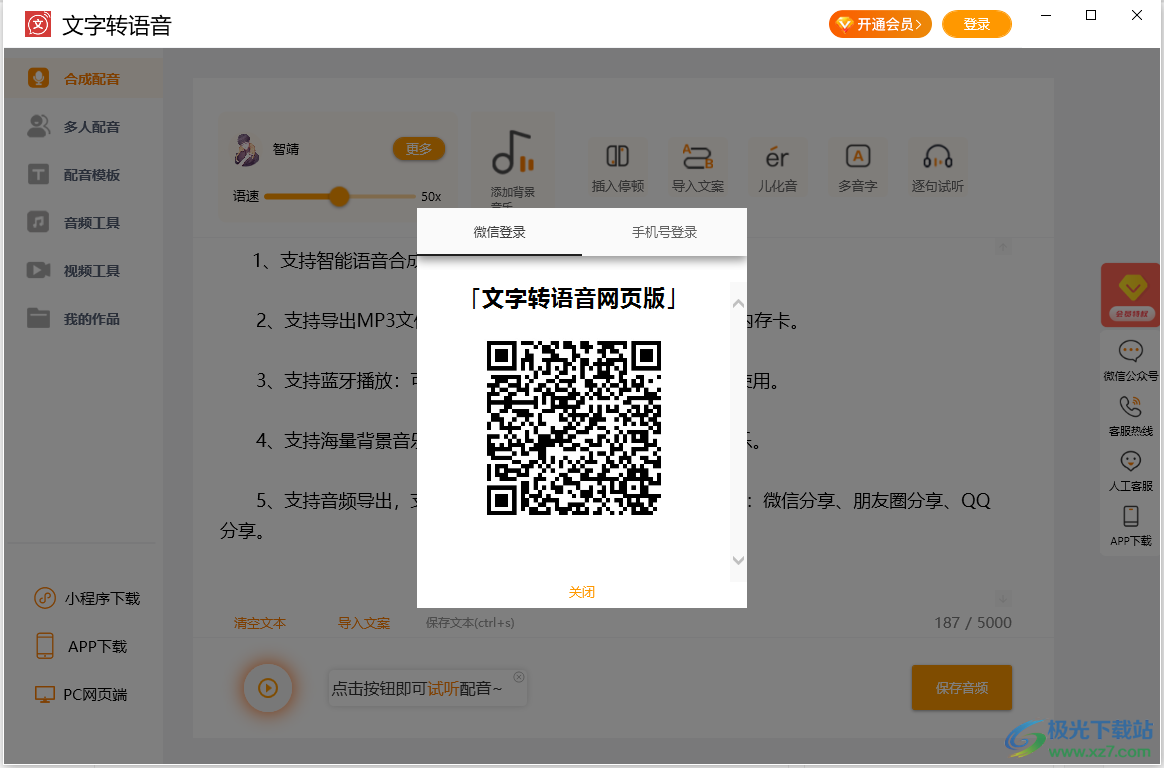Image resolution: width=1164 pixels, height=768 pixels.
Task: Click the 清空文本 link
Action: tap(260, 623)
